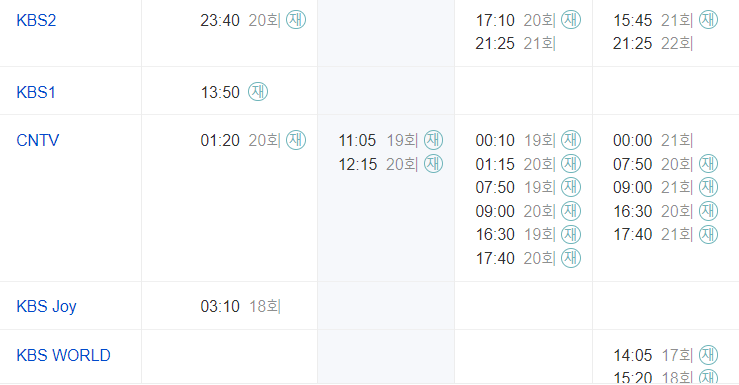
Task: Click rerun icon beside KBS2 23:40 episode
Action: [x=296, y=20]
